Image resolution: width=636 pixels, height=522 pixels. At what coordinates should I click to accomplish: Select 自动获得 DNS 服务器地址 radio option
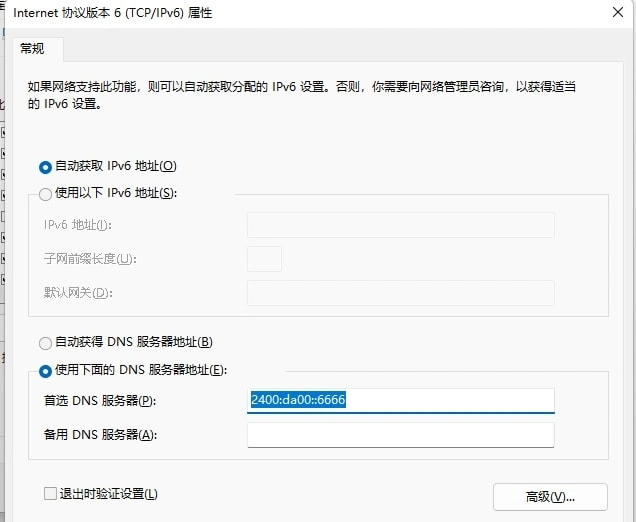pyautogui.click(x=45, y=343)
